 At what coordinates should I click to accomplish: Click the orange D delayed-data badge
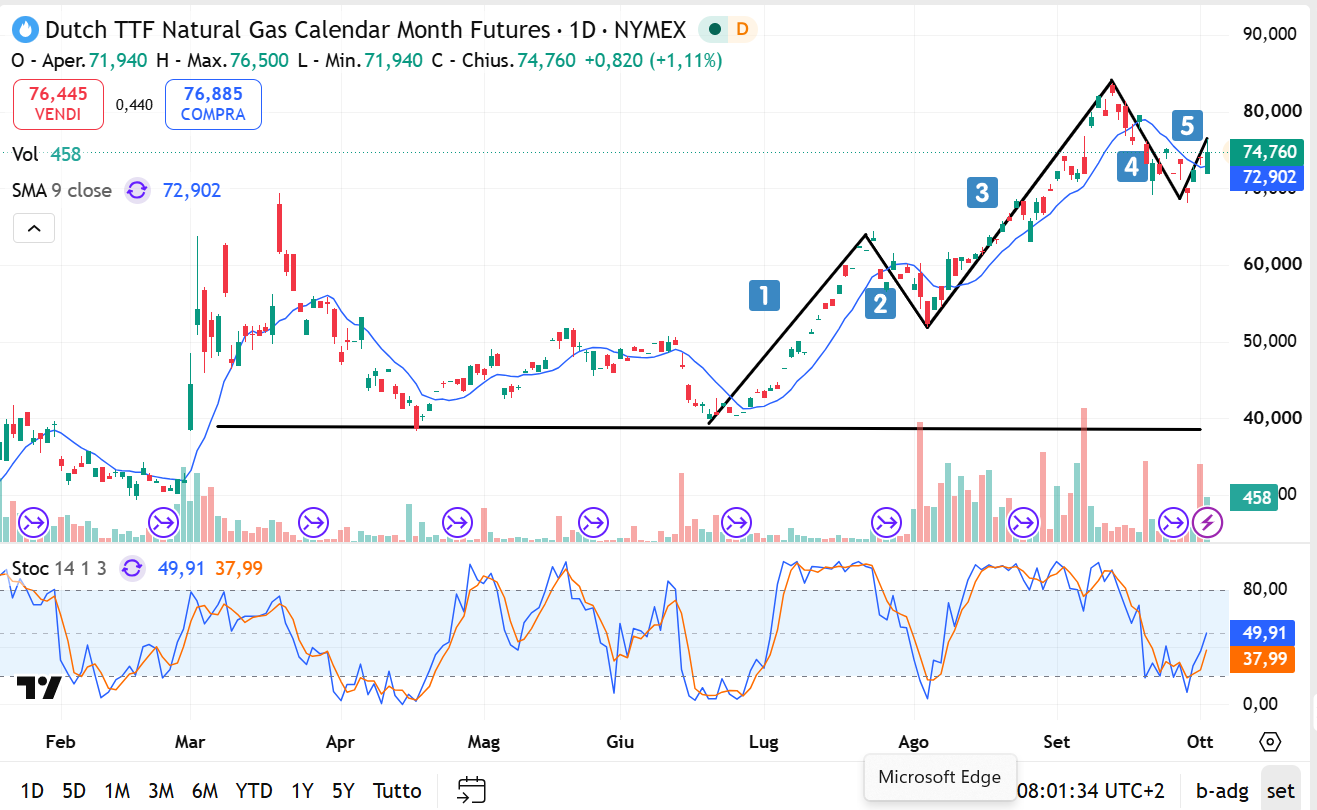(x=742, y=30)
